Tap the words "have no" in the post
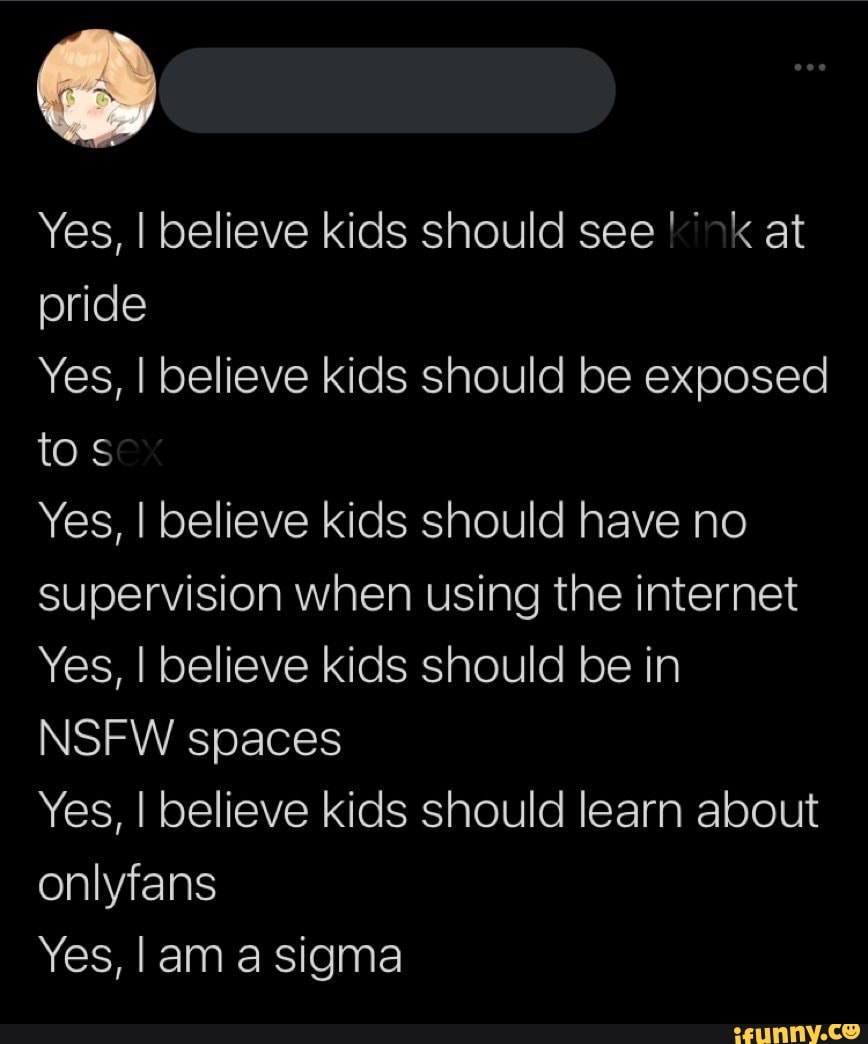The width and height of the screenshot is (868, 1044). [662, 521]
